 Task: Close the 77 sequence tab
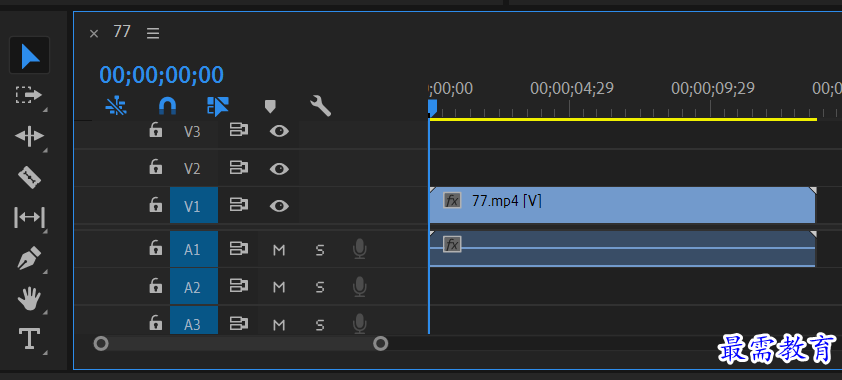pyautogui.click(x=94, y=34)
